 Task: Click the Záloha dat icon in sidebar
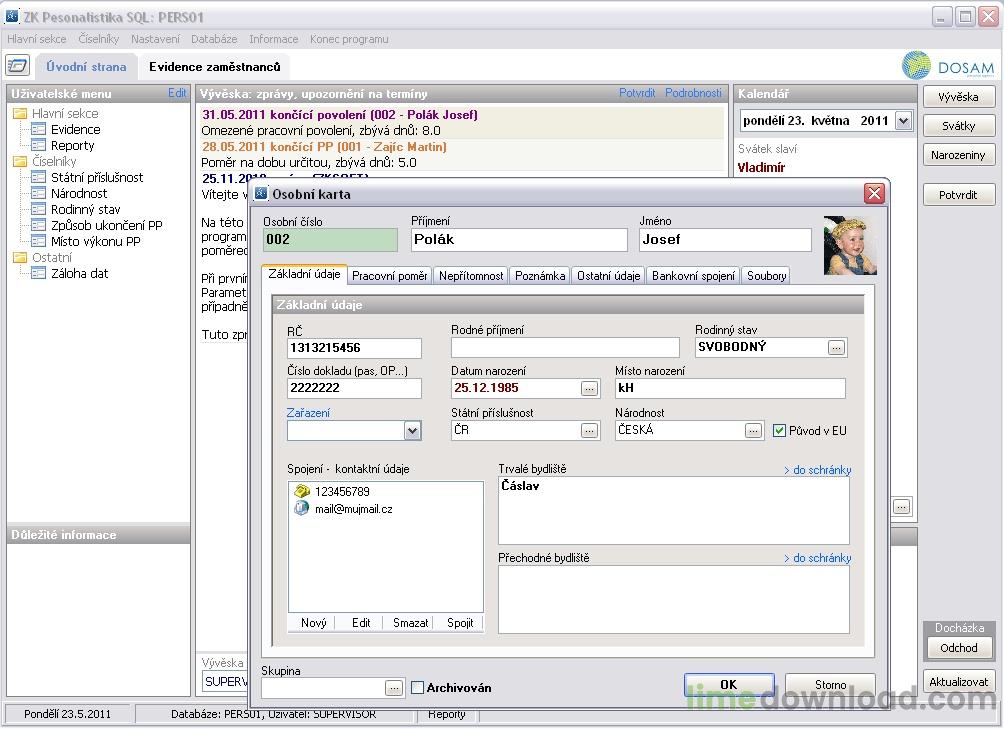39,273
